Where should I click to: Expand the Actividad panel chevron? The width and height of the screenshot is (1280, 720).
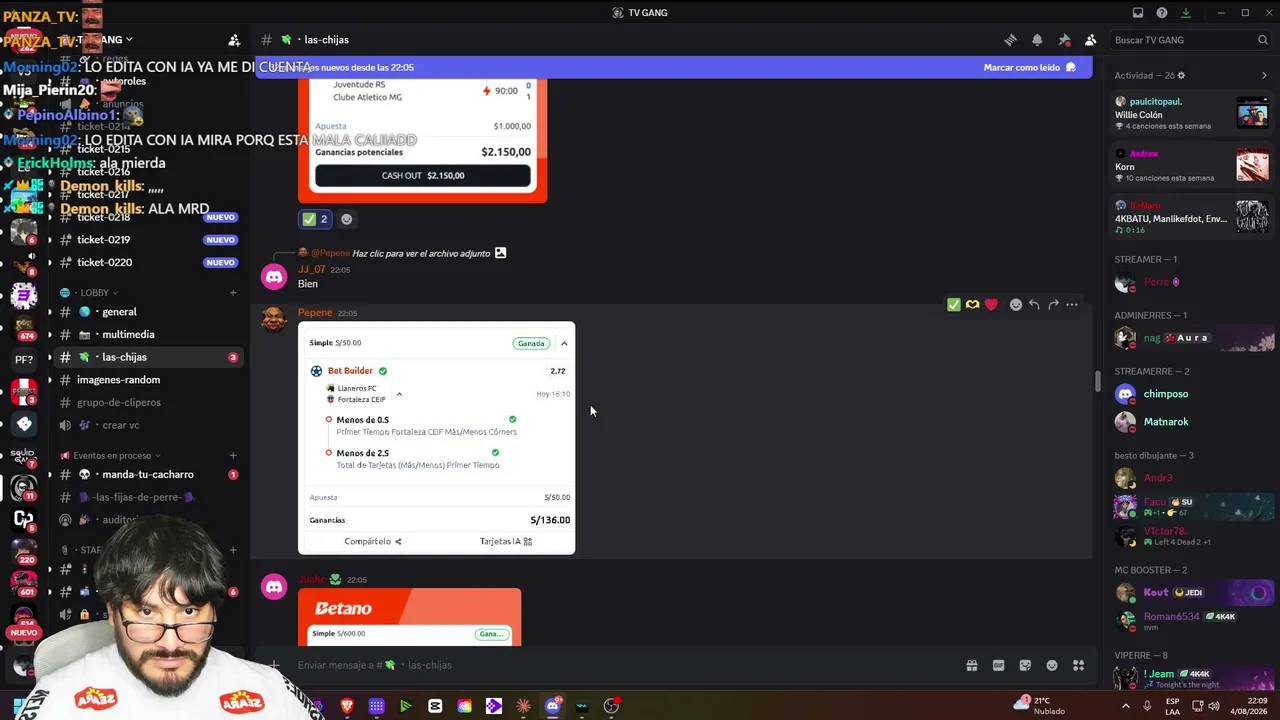(1264, 75)
